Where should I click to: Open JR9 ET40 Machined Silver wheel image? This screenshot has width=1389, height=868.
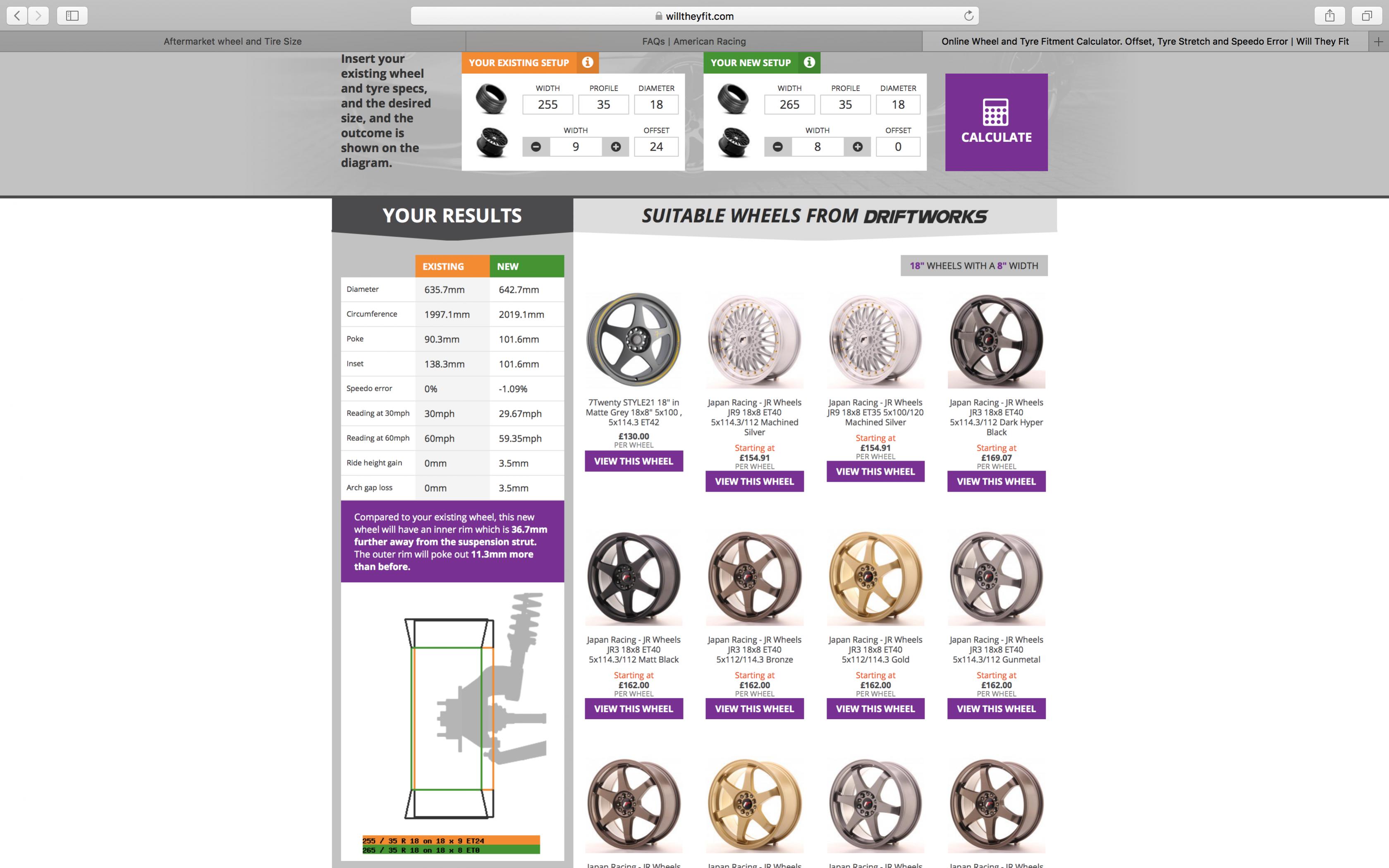tap(754, 340)
